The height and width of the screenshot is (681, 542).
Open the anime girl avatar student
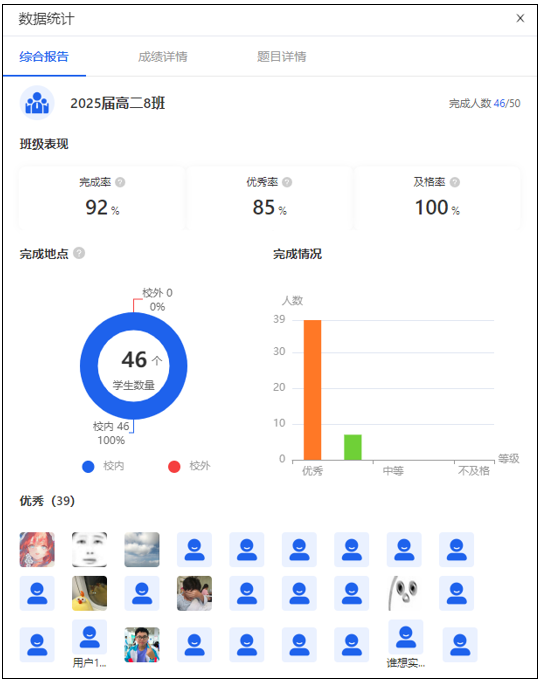(x=37, y=549)
